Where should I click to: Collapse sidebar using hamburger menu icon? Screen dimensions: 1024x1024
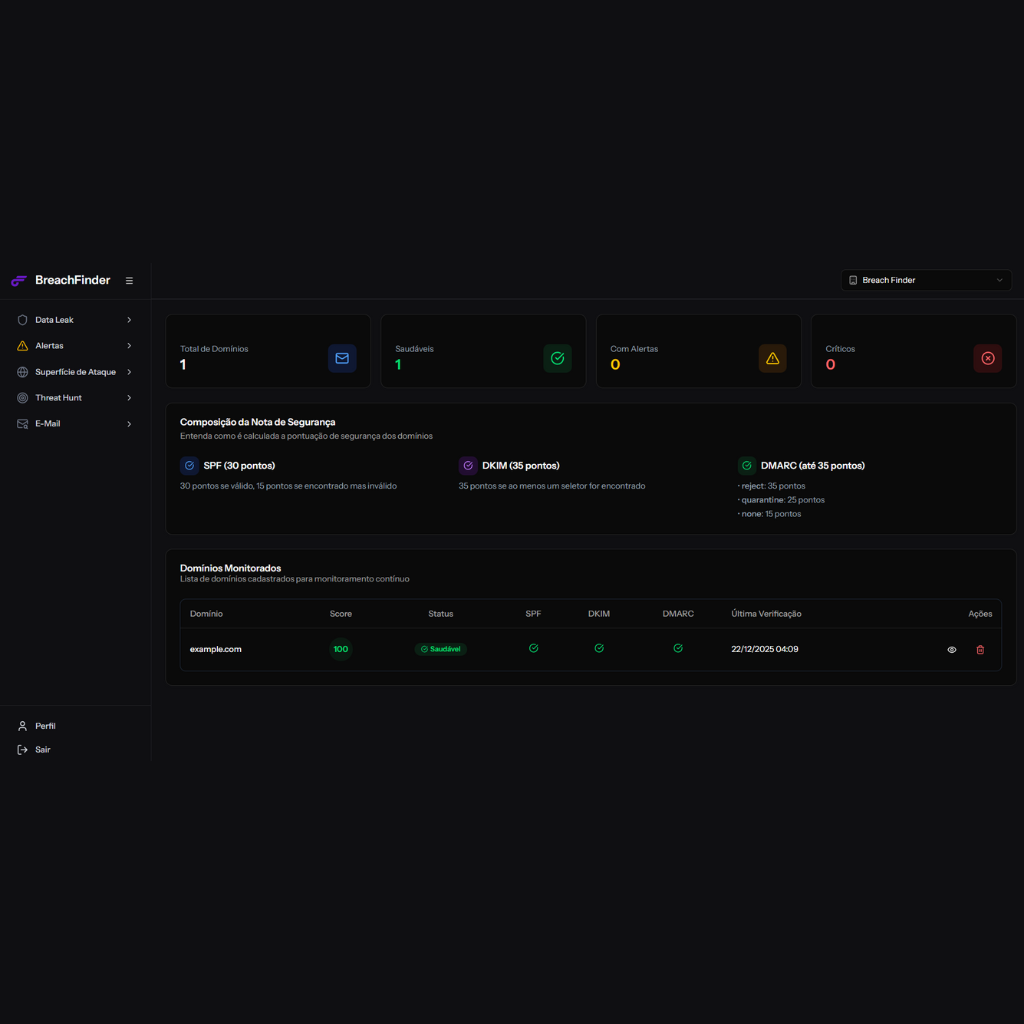(x=129, y=281)
